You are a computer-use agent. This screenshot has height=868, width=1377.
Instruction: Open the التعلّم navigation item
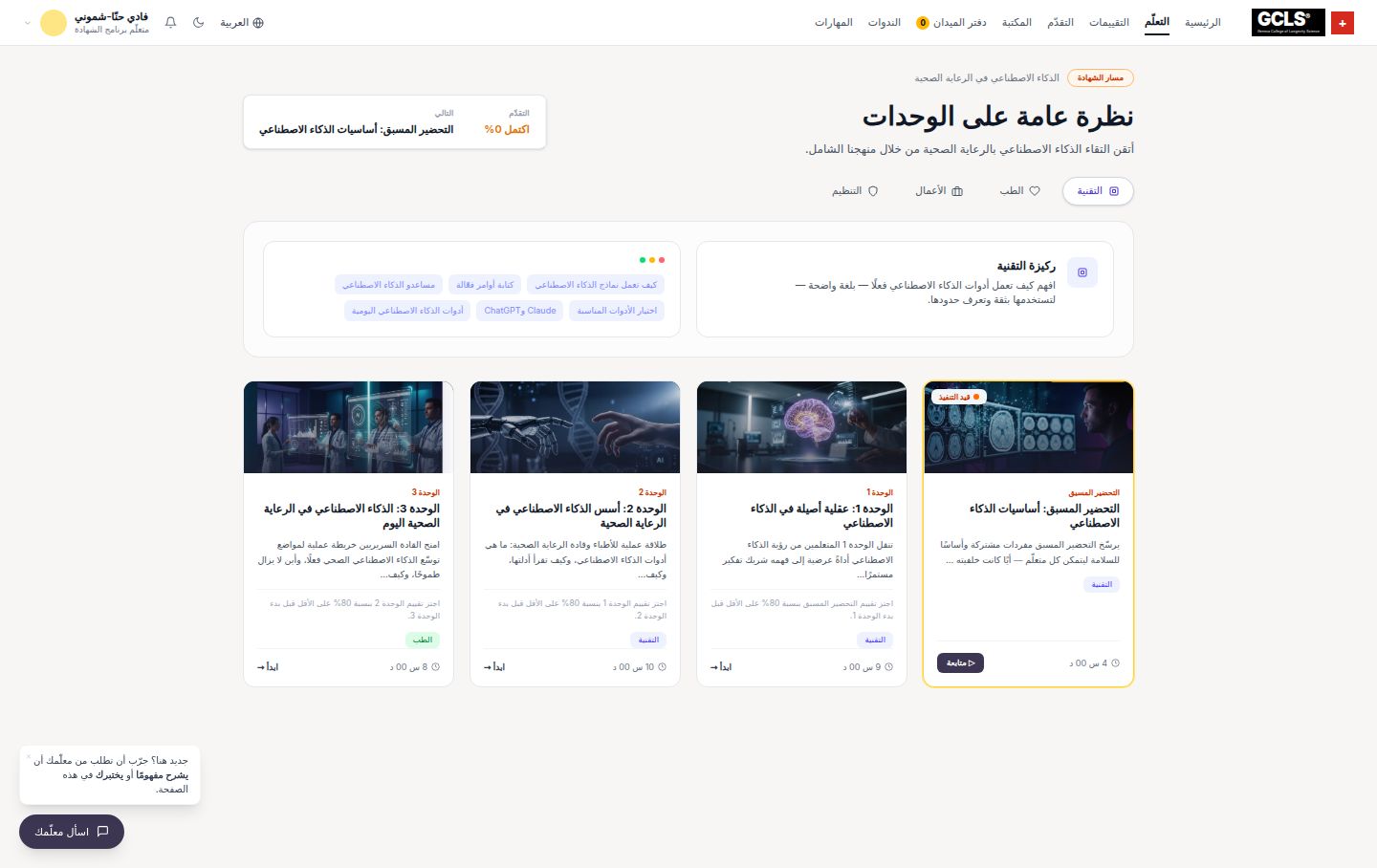click(1157, 22)
